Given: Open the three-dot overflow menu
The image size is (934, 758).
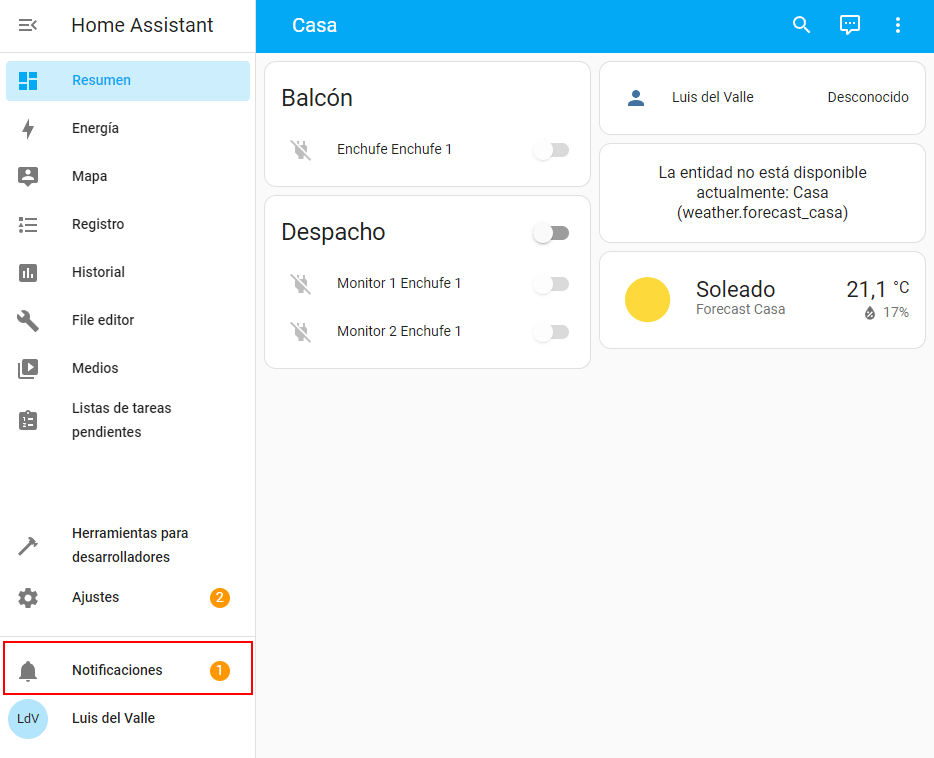Looking at the screenshot, I should tap(897, 25).
